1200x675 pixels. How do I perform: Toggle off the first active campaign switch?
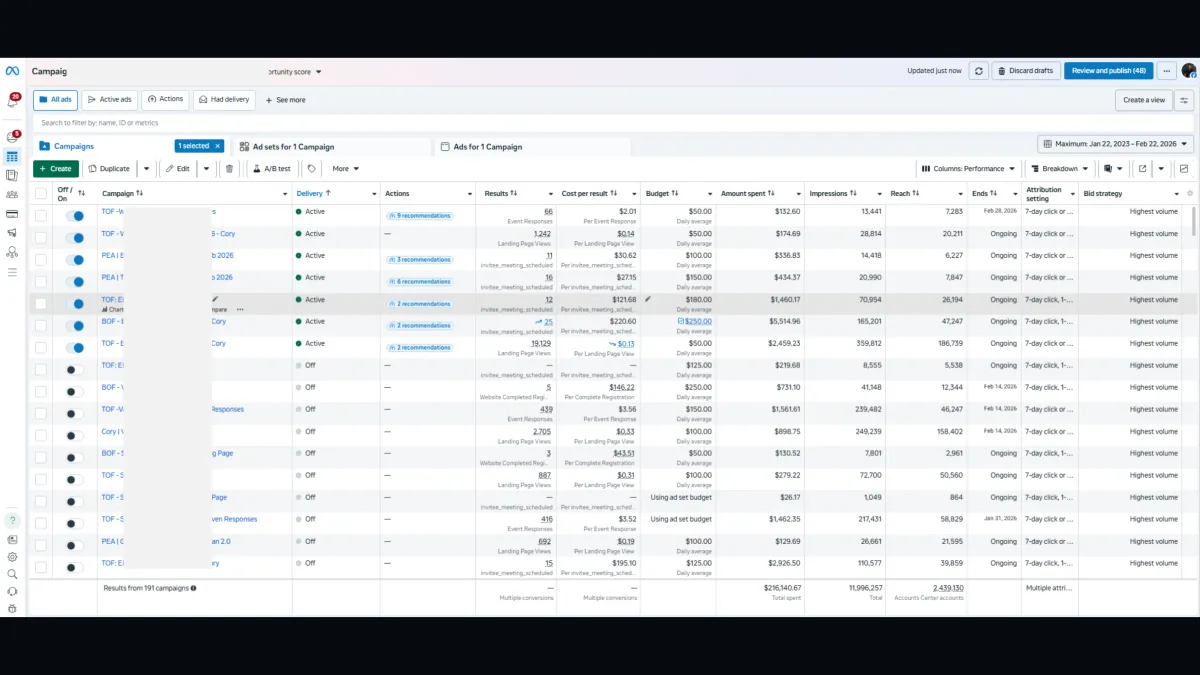pos(75,215)
